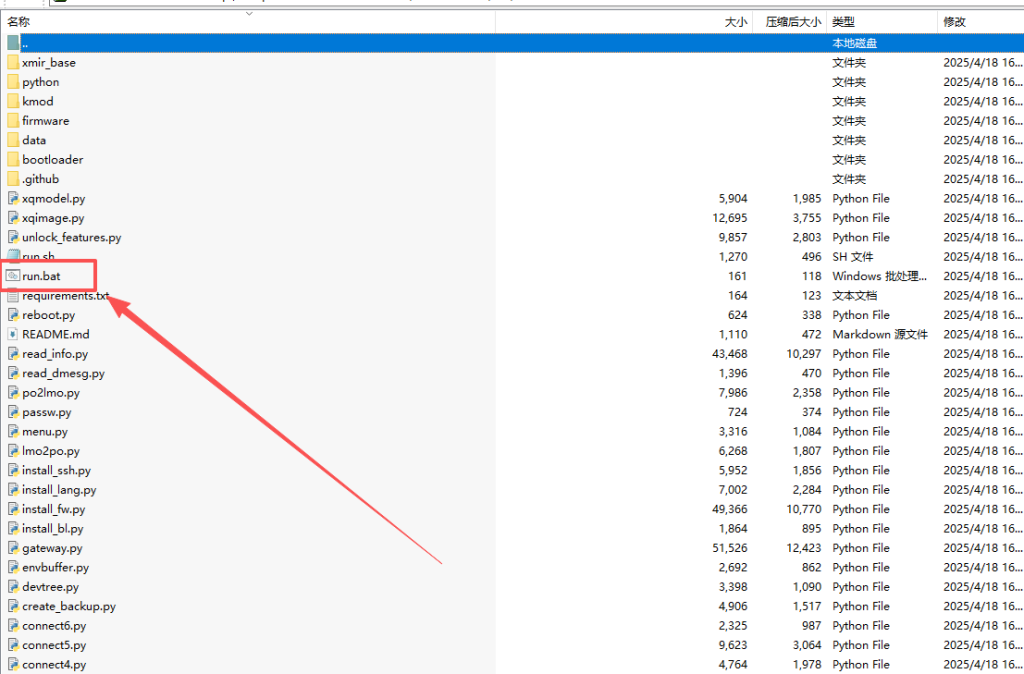Screen dimensions: 1024x674
Task: Click the xqmodel.py file icon
Action: pyautogui.click(x=13, y=199)
